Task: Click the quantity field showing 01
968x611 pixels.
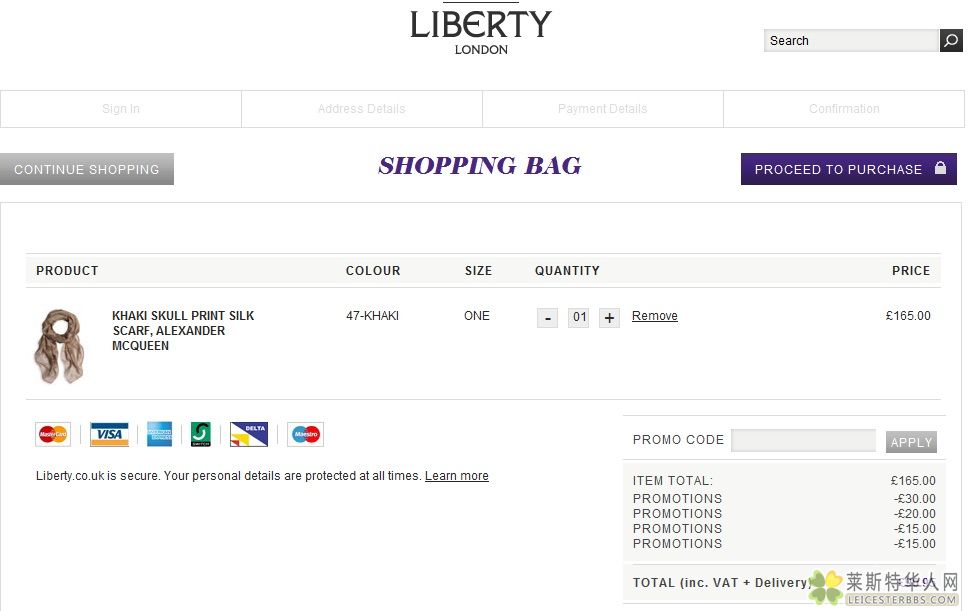Action: pyautogui.click(x=578, y=318)
